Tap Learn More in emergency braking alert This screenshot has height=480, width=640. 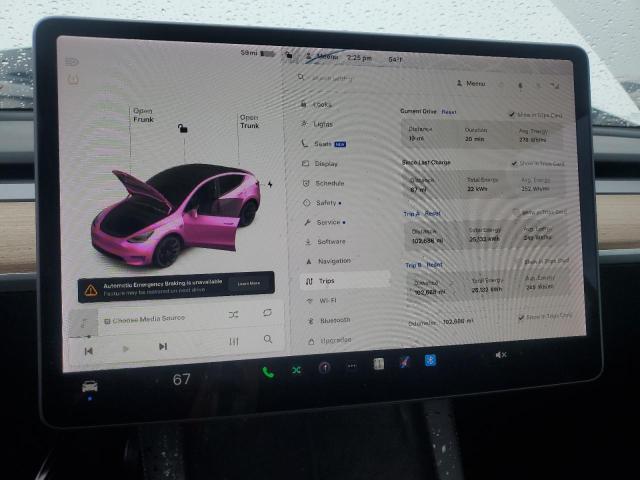click(249, 283)
